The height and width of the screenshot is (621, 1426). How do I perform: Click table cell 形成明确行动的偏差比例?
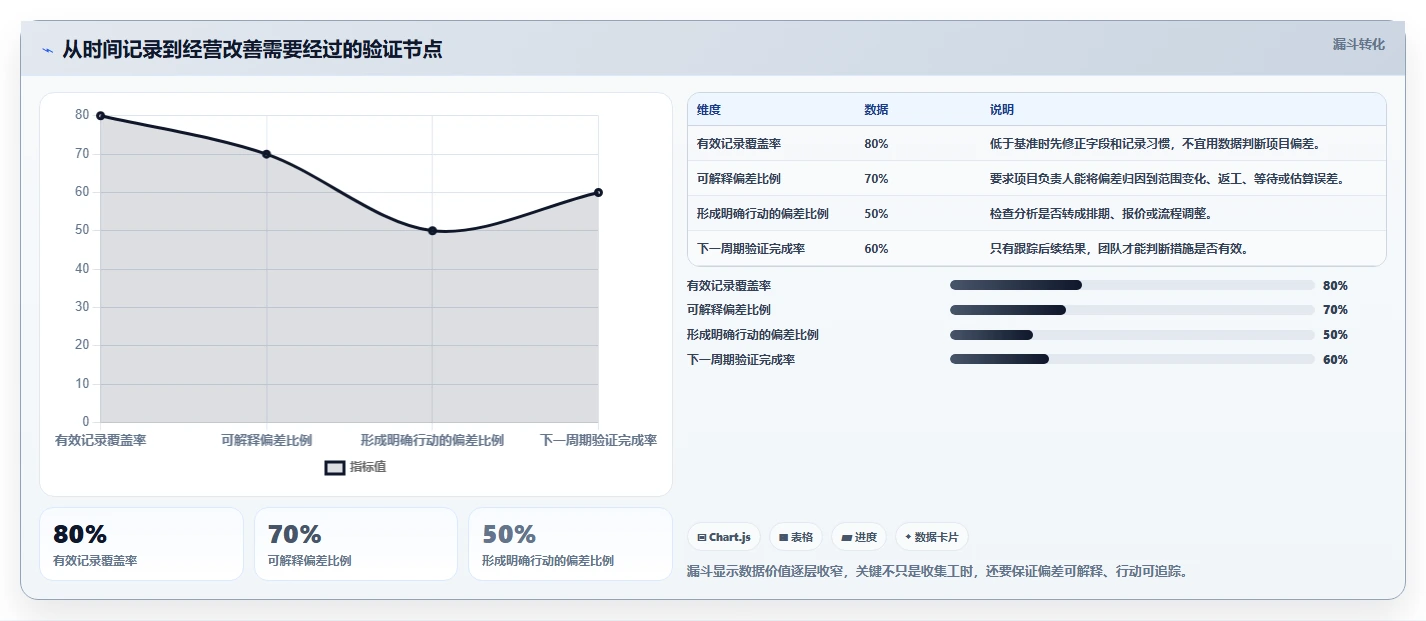pyautogui.click(x=763, y=213)
